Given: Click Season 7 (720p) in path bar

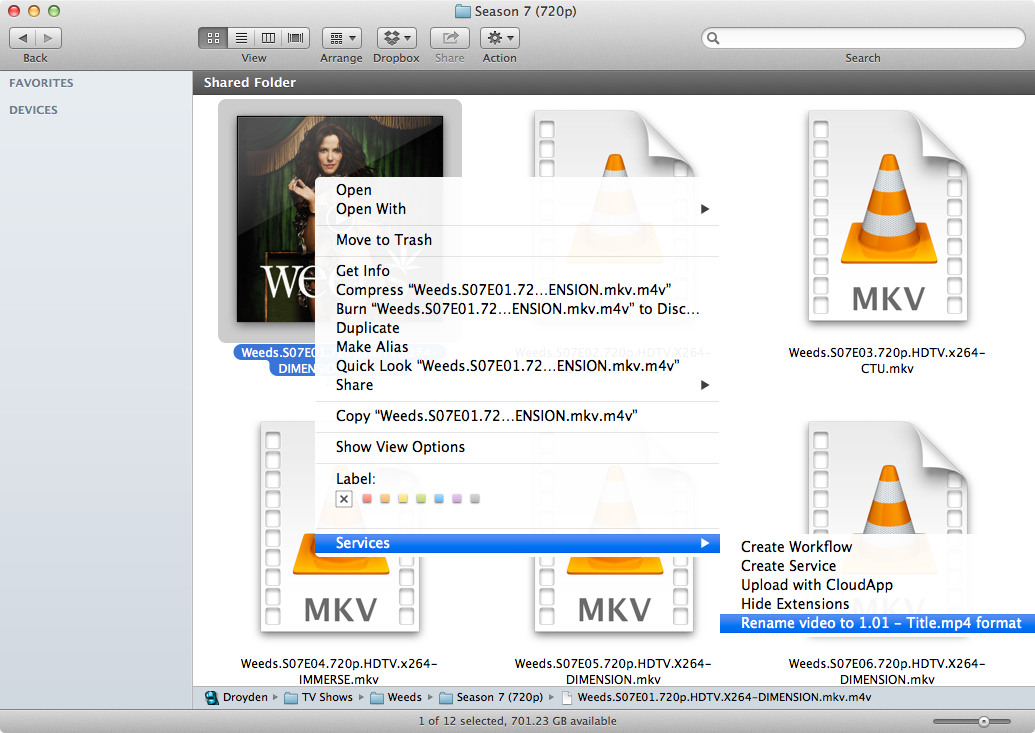Looking at the screenshot, I should point(491,697).
